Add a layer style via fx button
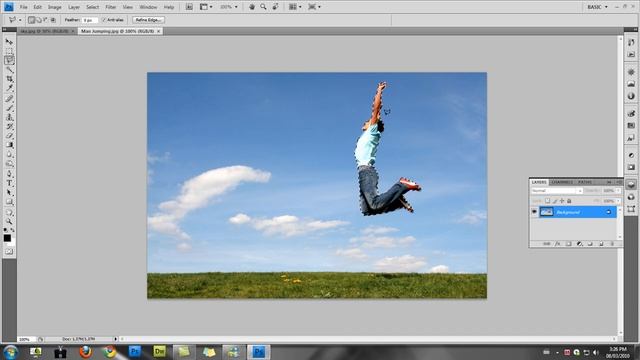Screen dimensions: 640x360 pyautogui.click(x=558, y=244)
